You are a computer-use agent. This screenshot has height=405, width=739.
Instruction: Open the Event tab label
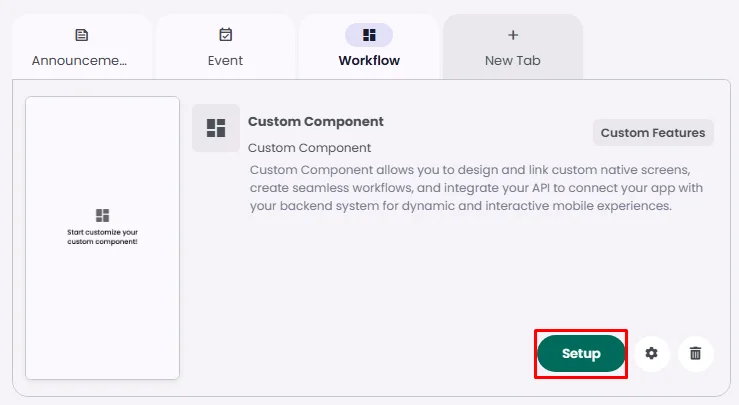(225, 60)
